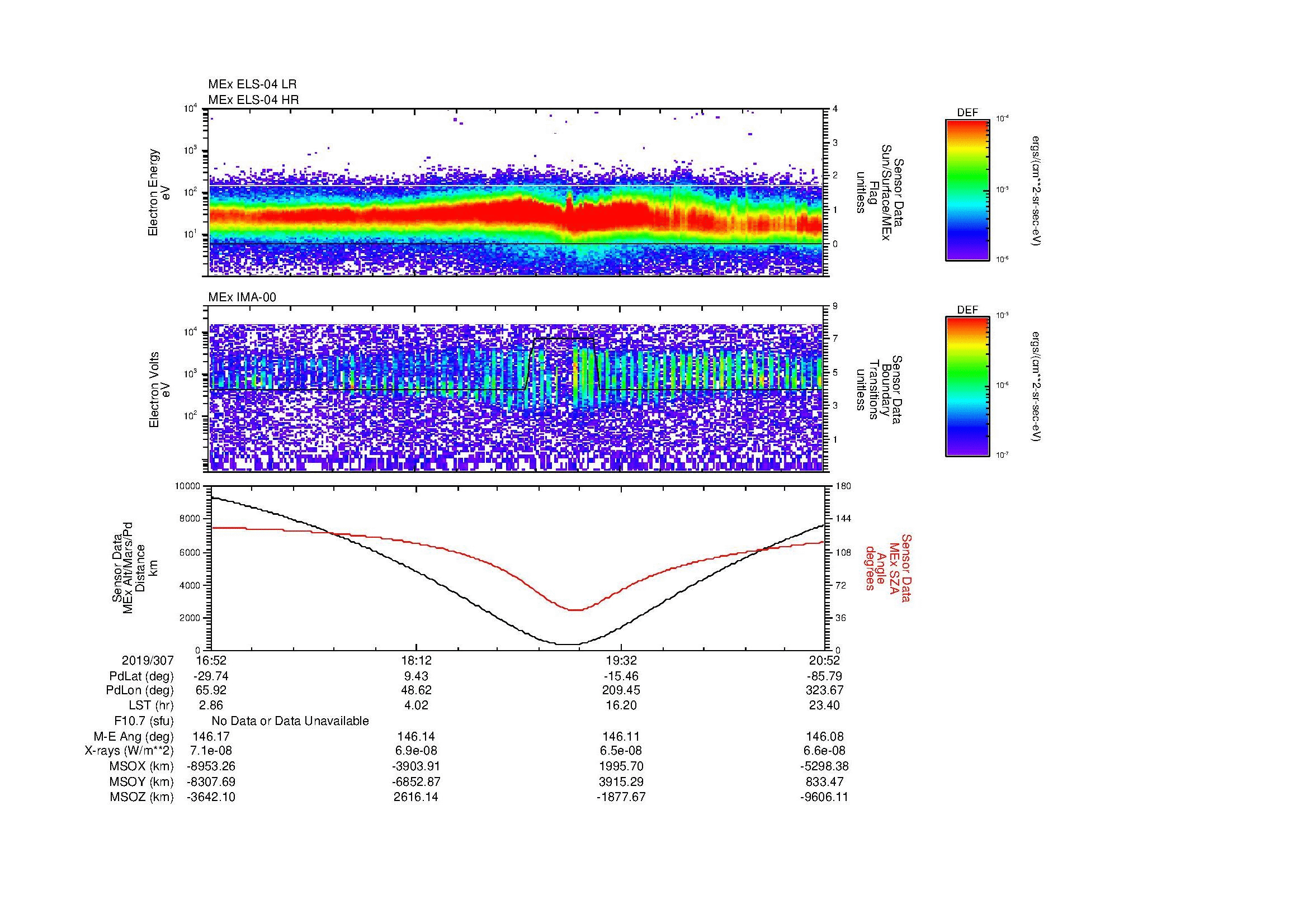
Task: Click the red 'MEx SZA Angle degrees' axis label
Action: pyautogui.click(x=888, y=567)
